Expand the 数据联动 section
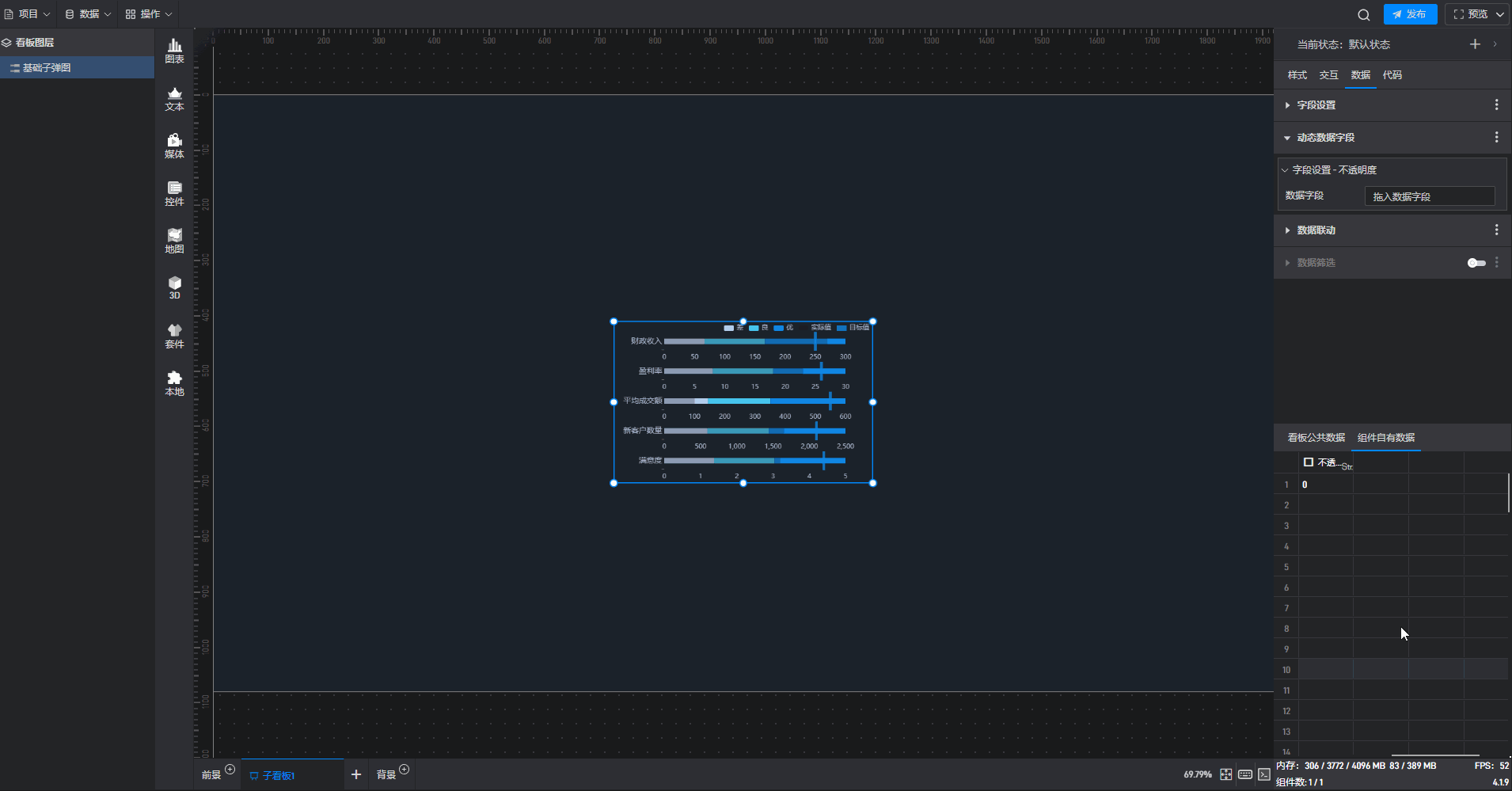 point(1316,230)
